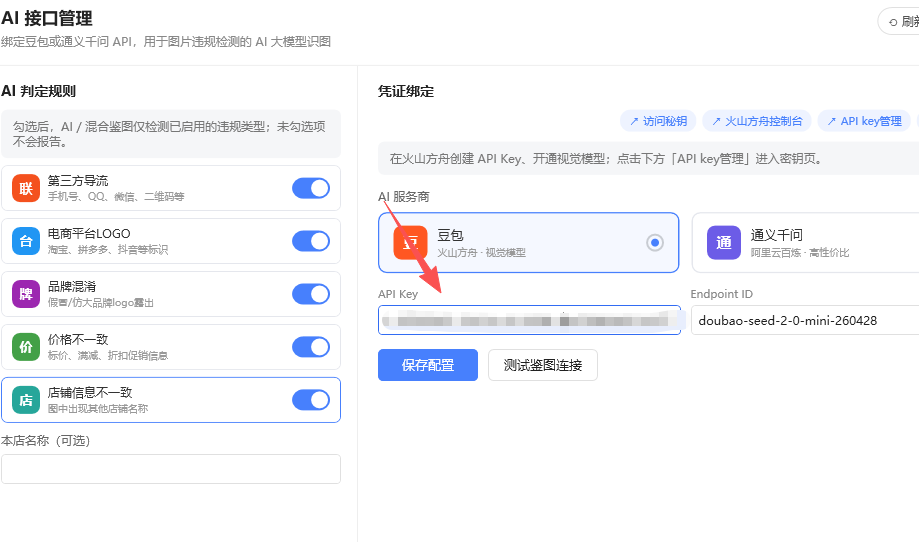
Task: Toggle the 电商平台LOGO switch
Action: (x=311, y=241)
